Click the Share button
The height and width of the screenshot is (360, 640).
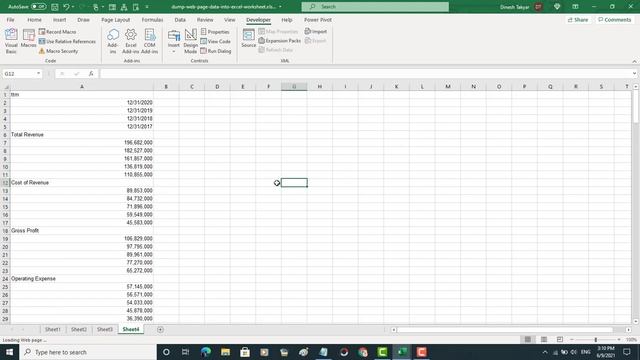point(578,20)
